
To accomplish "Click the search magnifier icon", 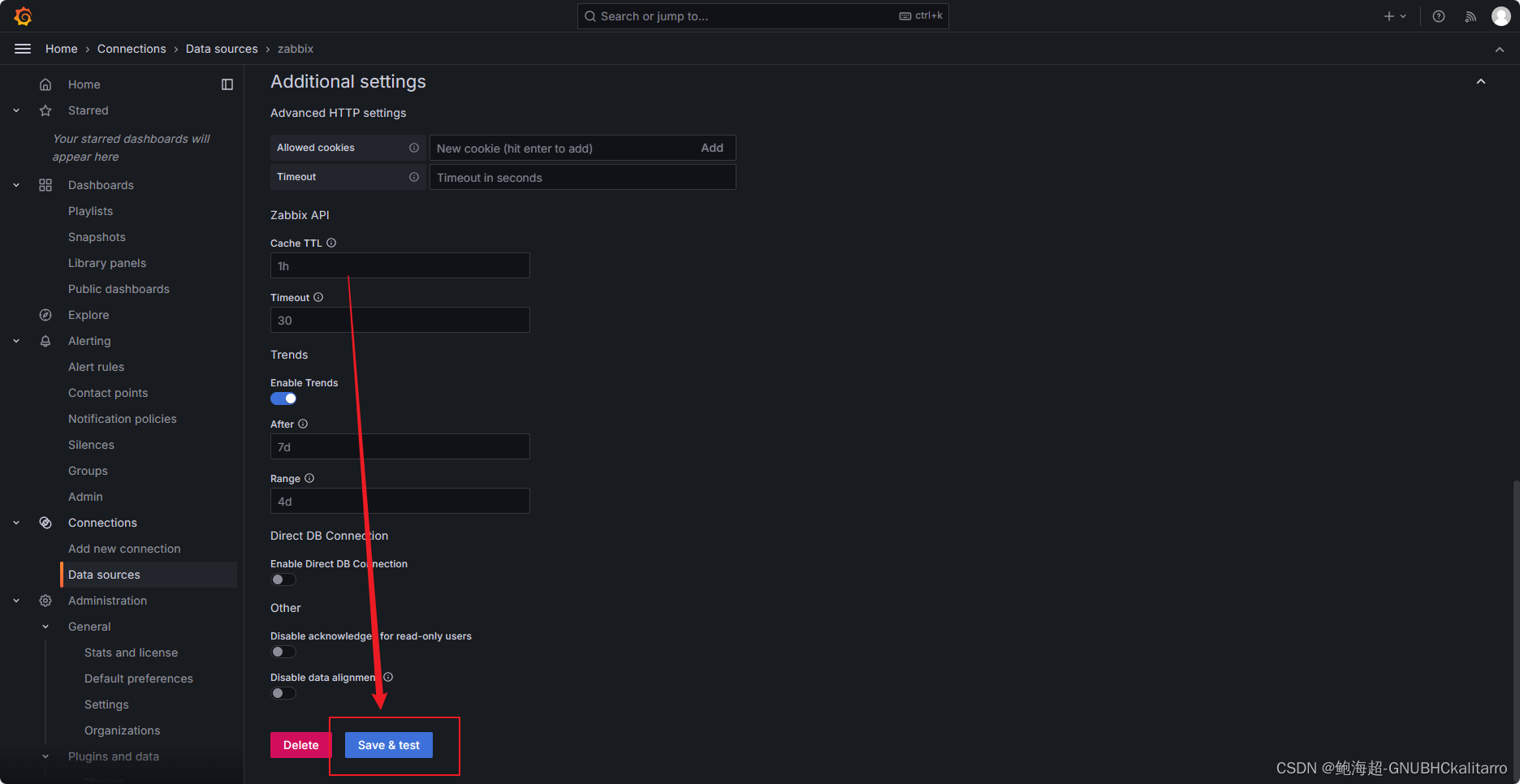I will coord(590,16).
